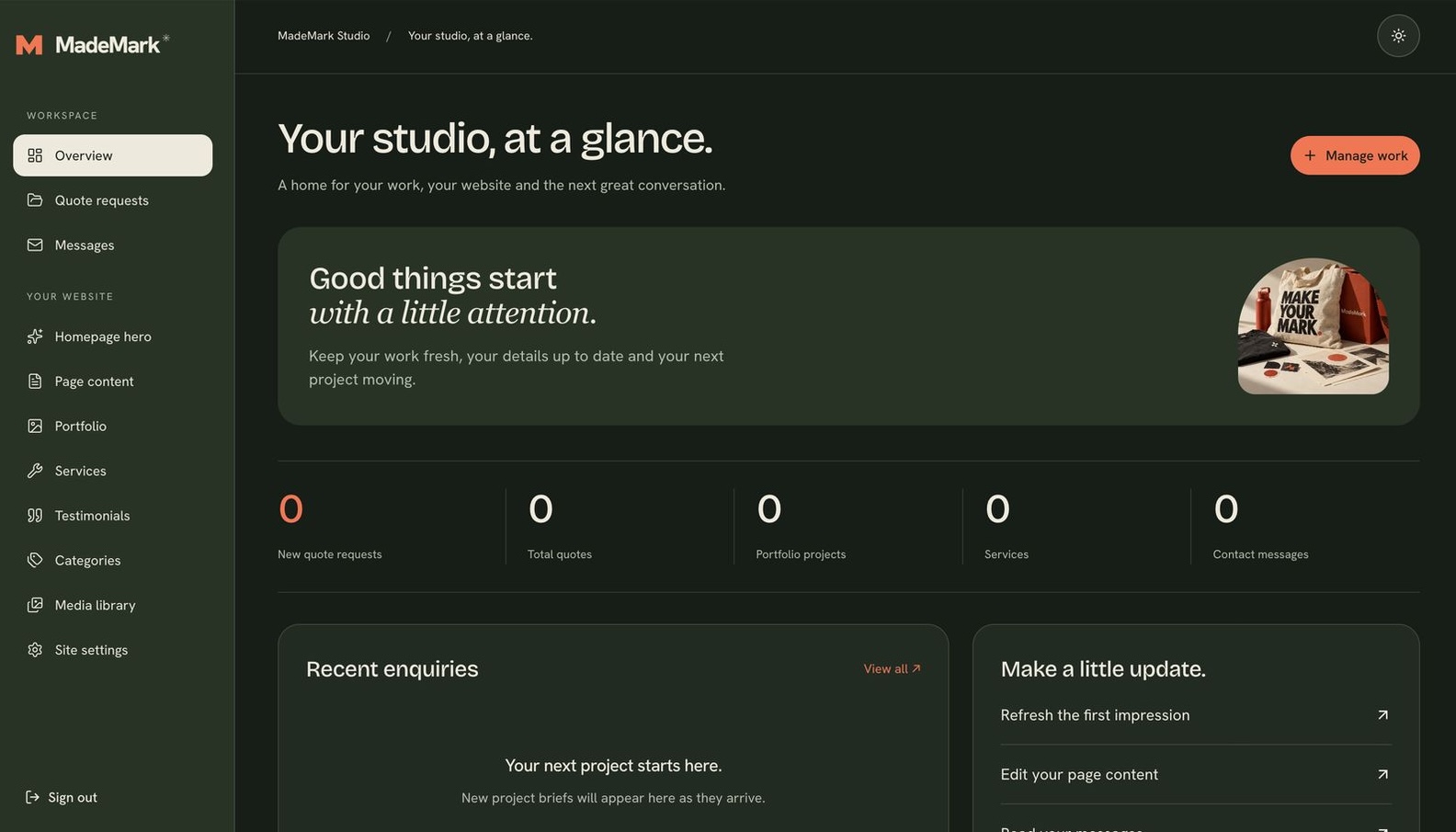This screenshot has width=1456, height=832.
Task: Click the Portfolio projects stat label
Action: [801, 554]
